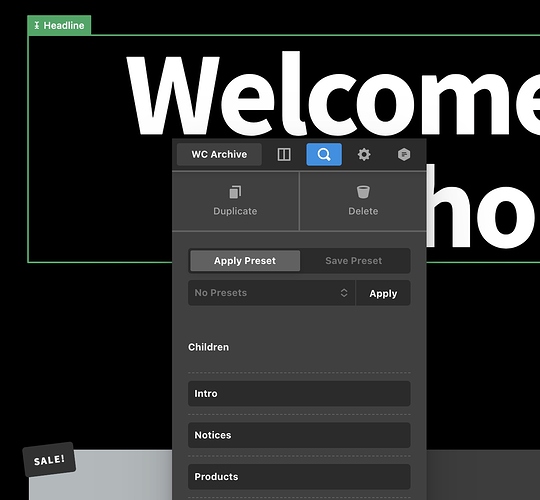Open the Intro child element
The height and width of the screenshot is (500, 540).
coord(299,394)
